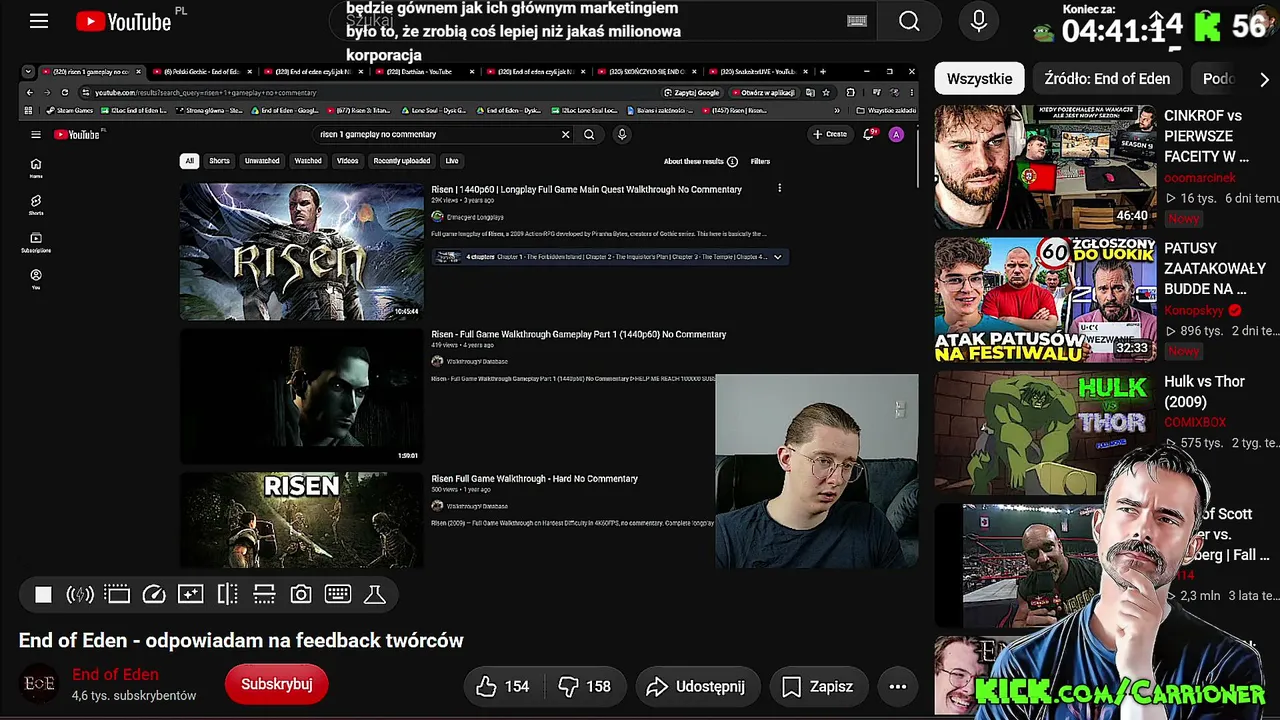Open the You page in inner sidebar

coord(36,279)
